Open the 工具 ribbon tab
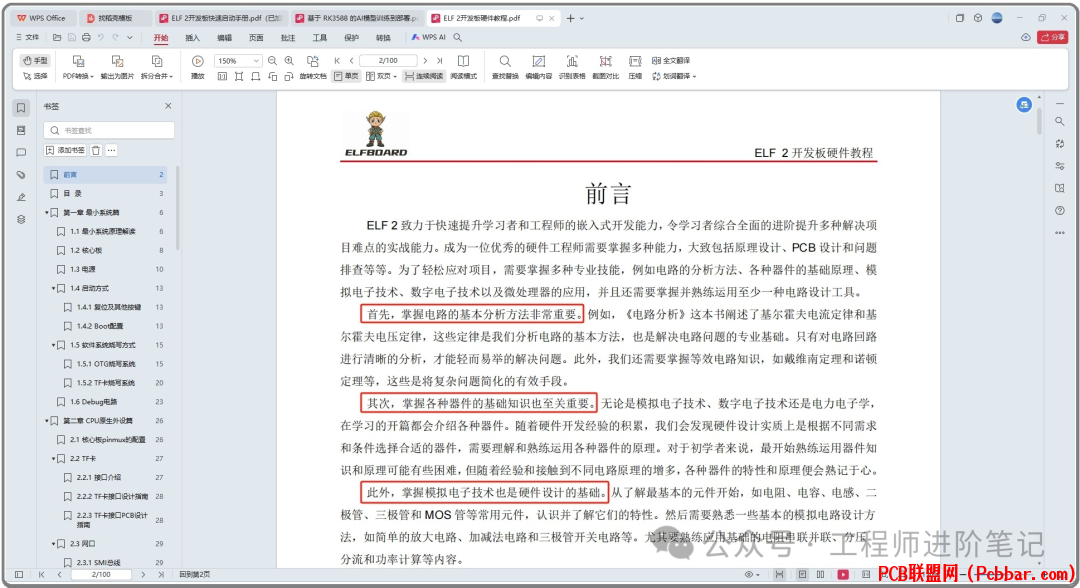Viewport: 1080px width, 588px height. [x=320, y=38]
